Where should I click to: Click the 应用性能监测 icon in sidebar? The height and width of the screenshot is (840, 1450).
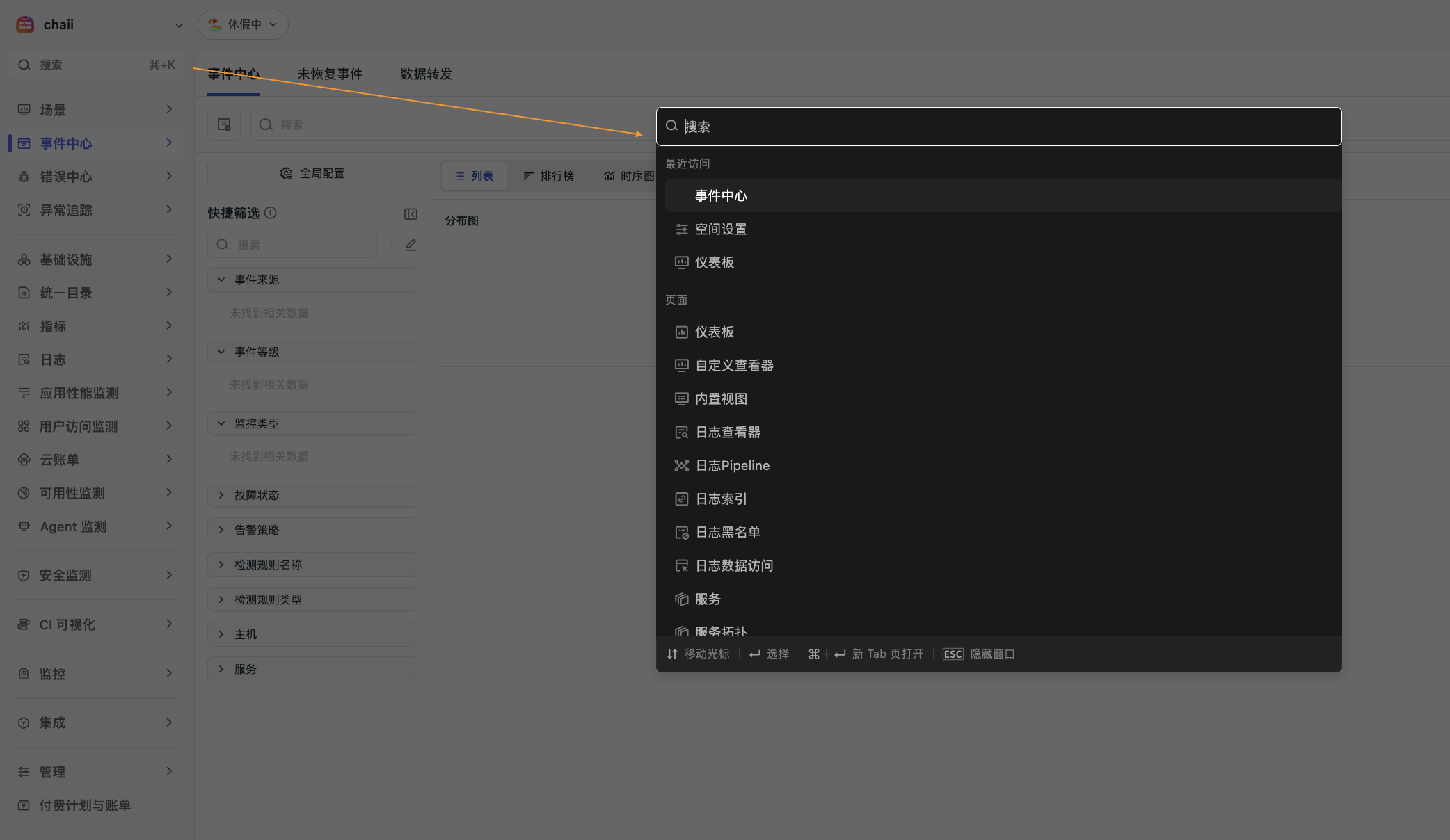24,393
